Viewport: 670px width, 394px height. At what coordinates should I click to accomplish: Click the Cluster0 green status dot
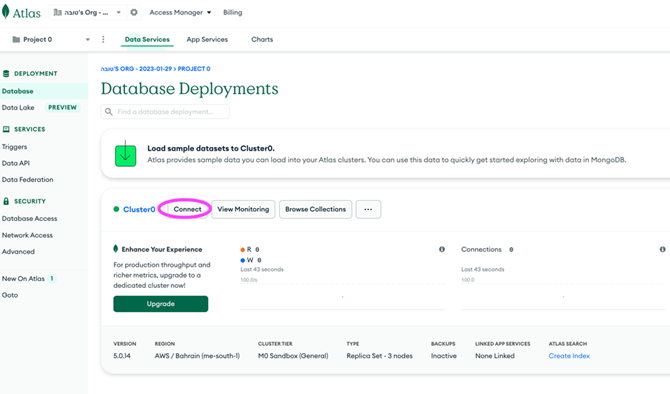click(x=116, y=209)
